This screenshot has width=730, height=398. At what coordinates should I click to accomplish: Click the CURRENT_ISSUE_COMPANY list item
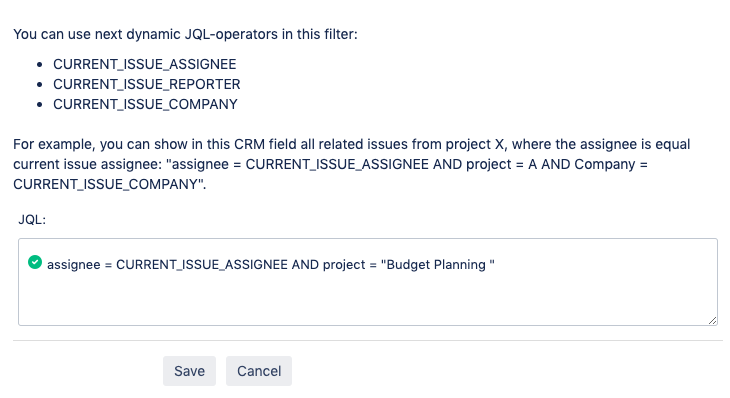(145, 104)
